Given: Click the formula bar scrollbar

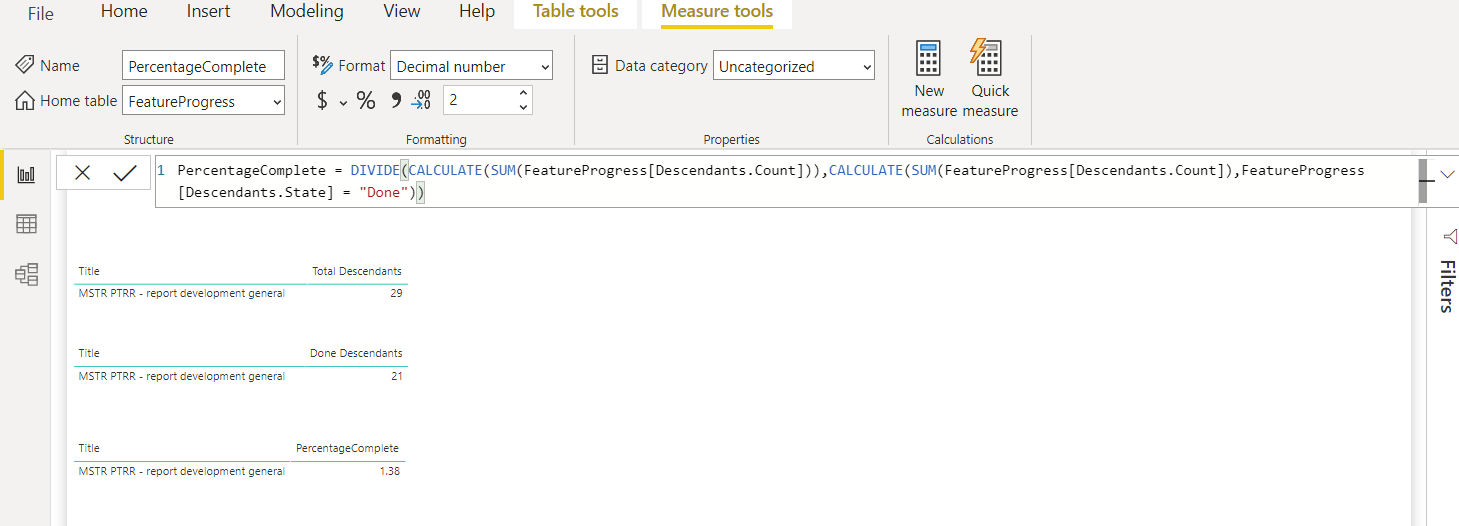Looking at the screenshot, I should coord(1423,181).
